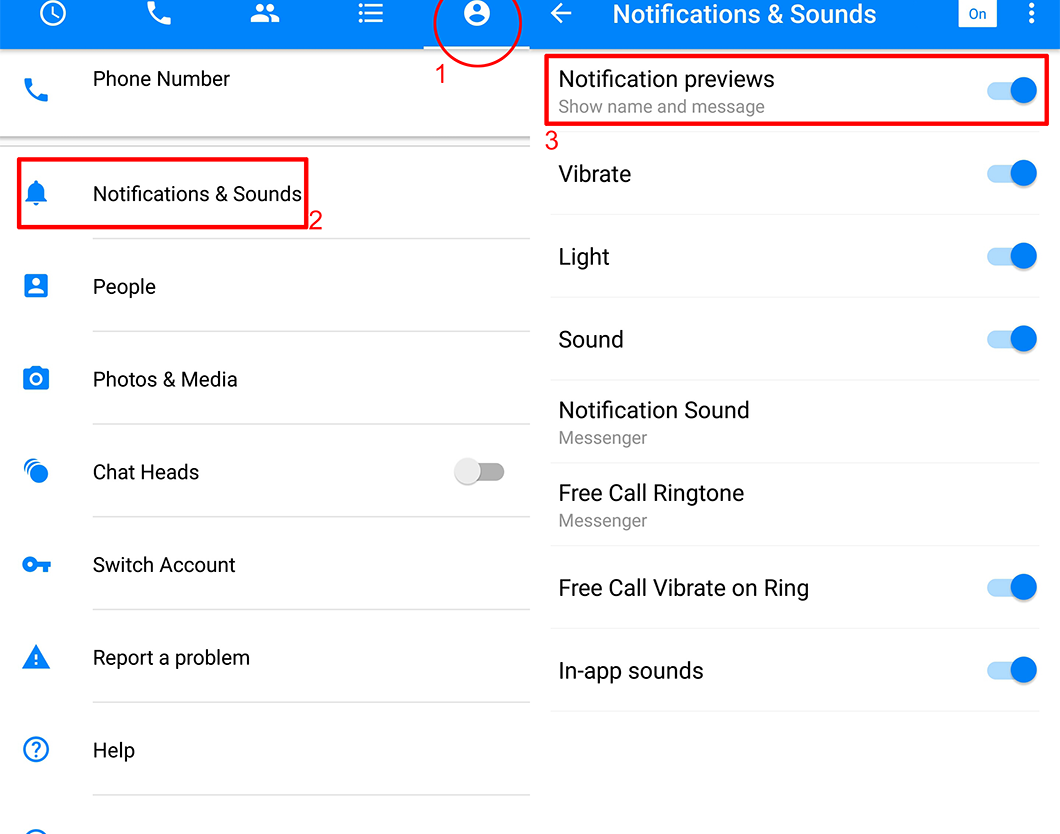Image resolution: width=1060 pixels, height=834 pixels.
Task: Choose the Notification Sound option
Action: pyautogui.click(x=795, y=422)
